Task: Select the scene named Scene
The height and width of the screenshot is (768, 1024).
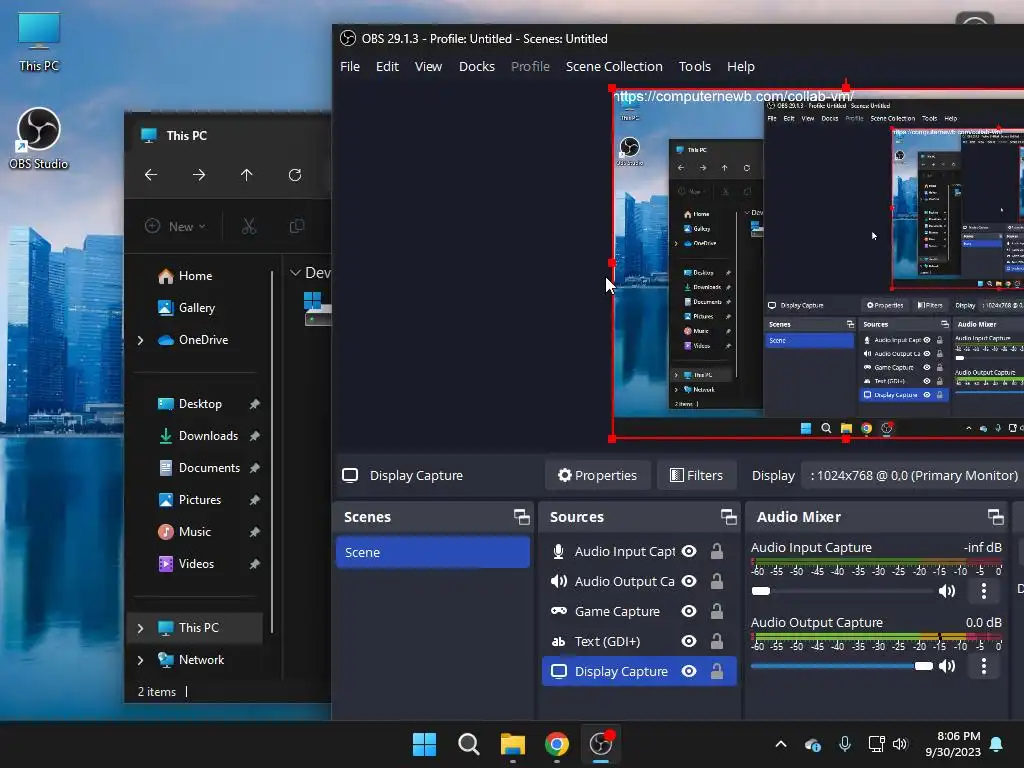Action: pos(433,552)
